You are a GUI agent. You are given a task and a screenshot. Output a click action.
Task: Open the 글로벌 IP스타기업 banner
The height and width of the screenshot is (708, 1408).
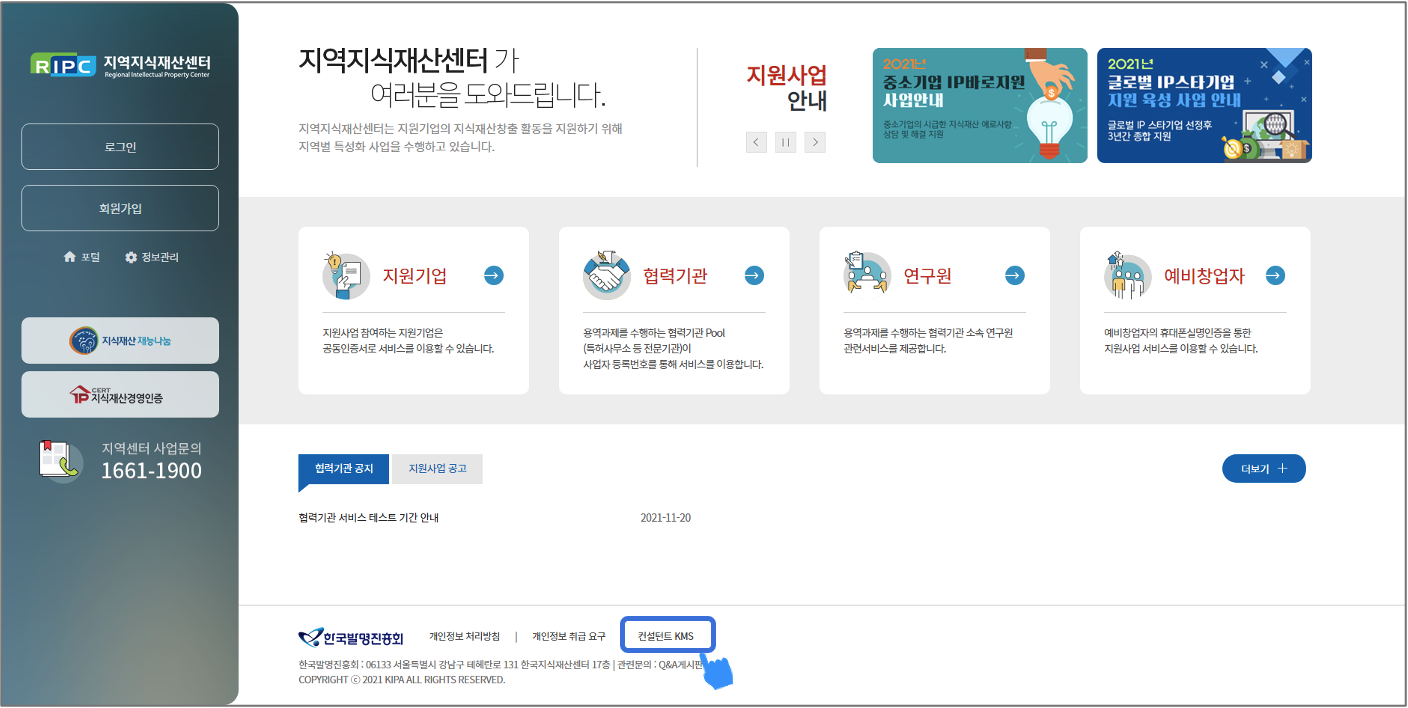point(1204,105)
